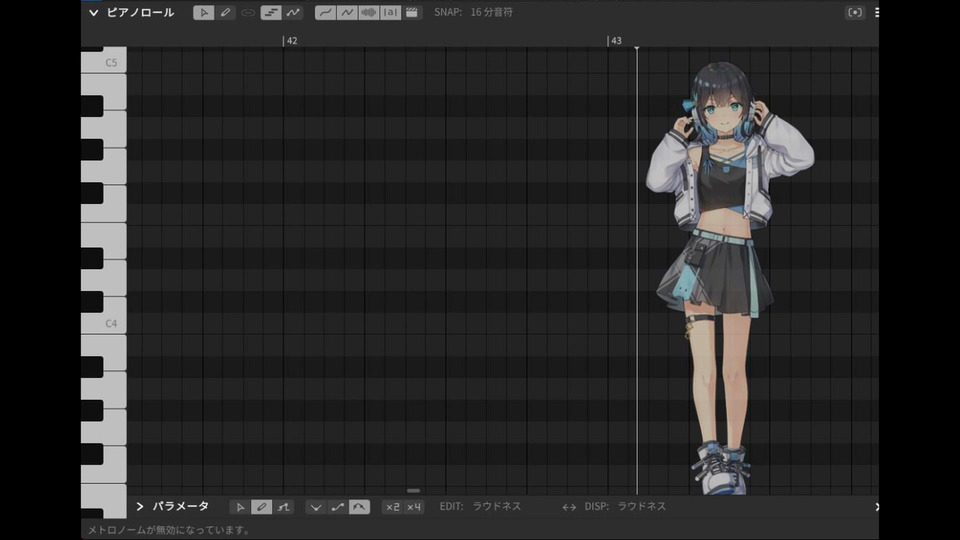Toggle the clapperboard video icon
The image size is (960, 540).
pos(412,12)
